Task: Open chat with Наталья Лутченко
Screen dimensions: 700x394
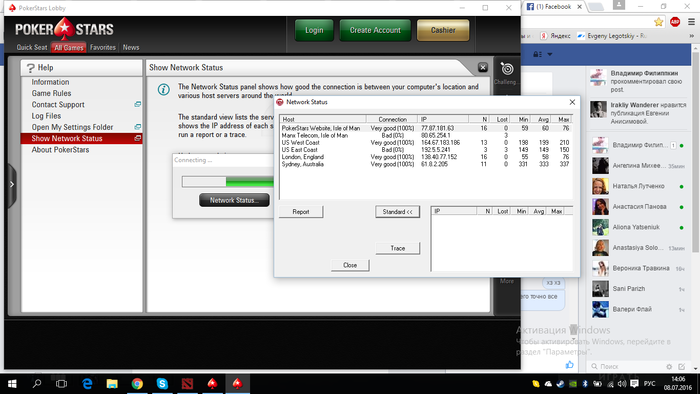Action: tap(639, 186)
